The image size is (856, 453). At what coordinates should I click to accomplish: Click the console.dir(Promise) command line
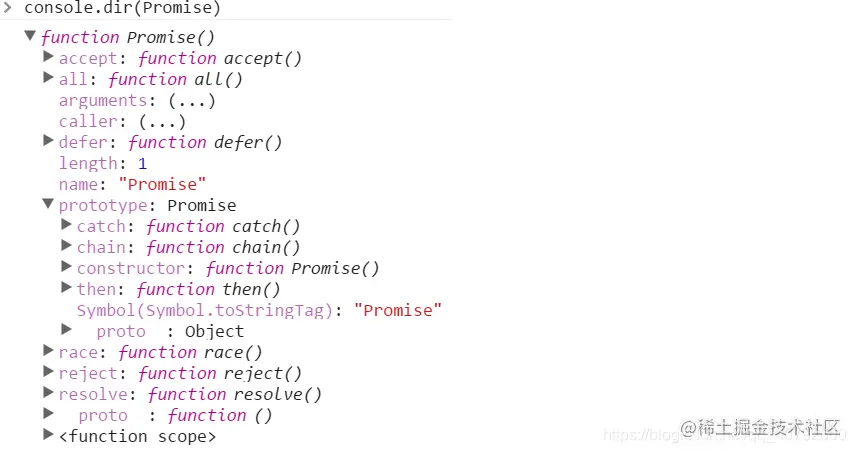click(x=122, y=8)
